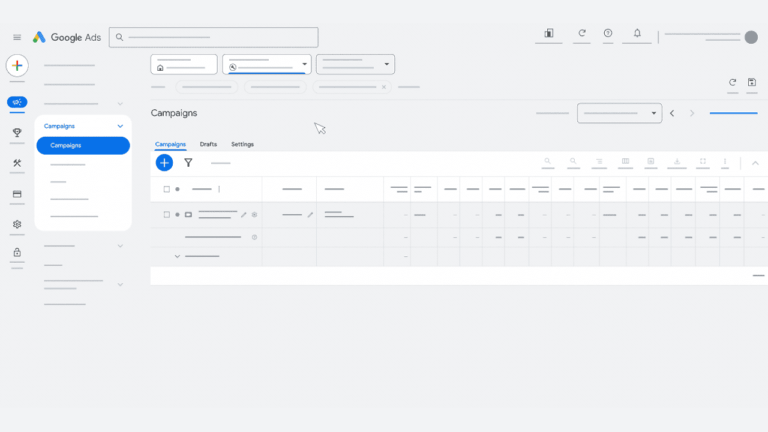Open the Segment icon in table toolbar
Viewport: 768px width, 432px height.
point(599,161)
